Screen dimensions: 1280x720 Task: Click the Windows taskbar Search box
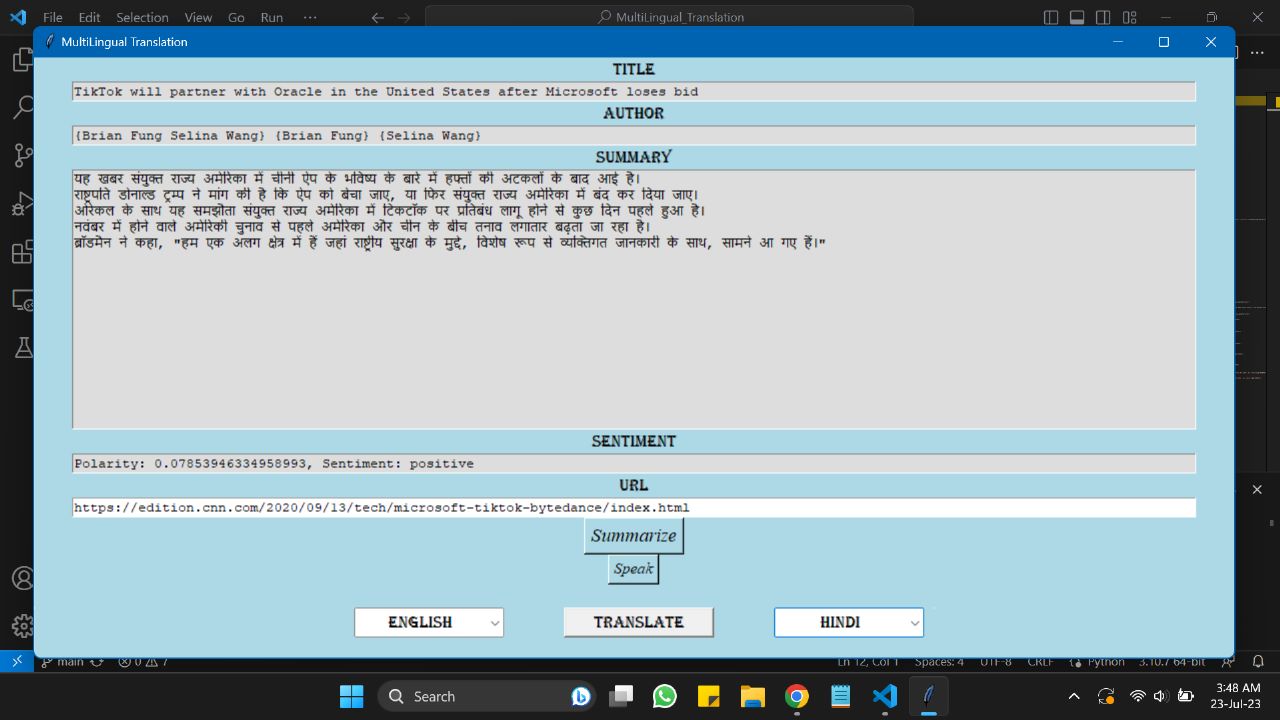pos(486,696)
